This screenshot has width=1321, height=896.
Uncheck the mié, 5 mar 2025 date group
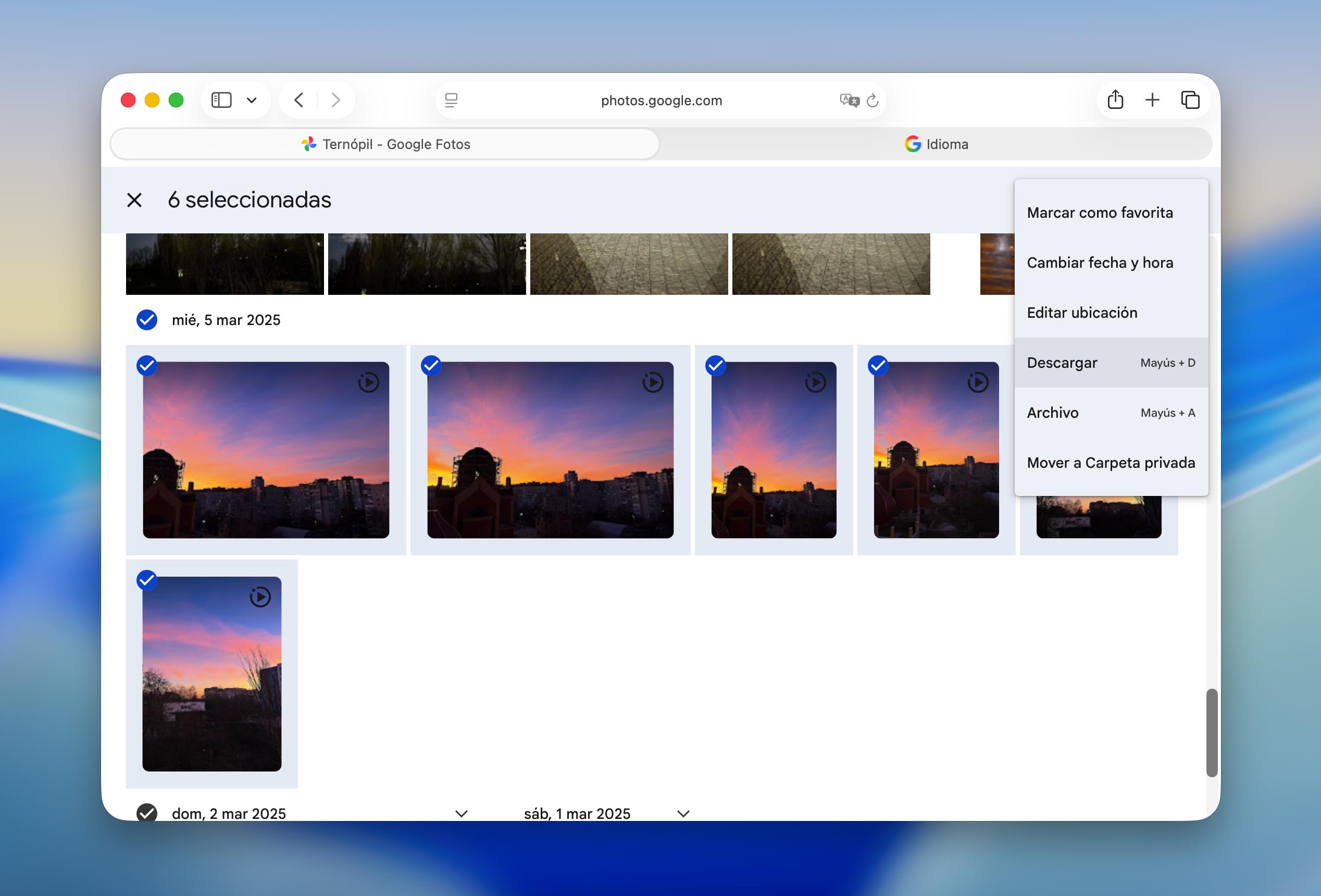pyautogui.click(x=147, y=320)
